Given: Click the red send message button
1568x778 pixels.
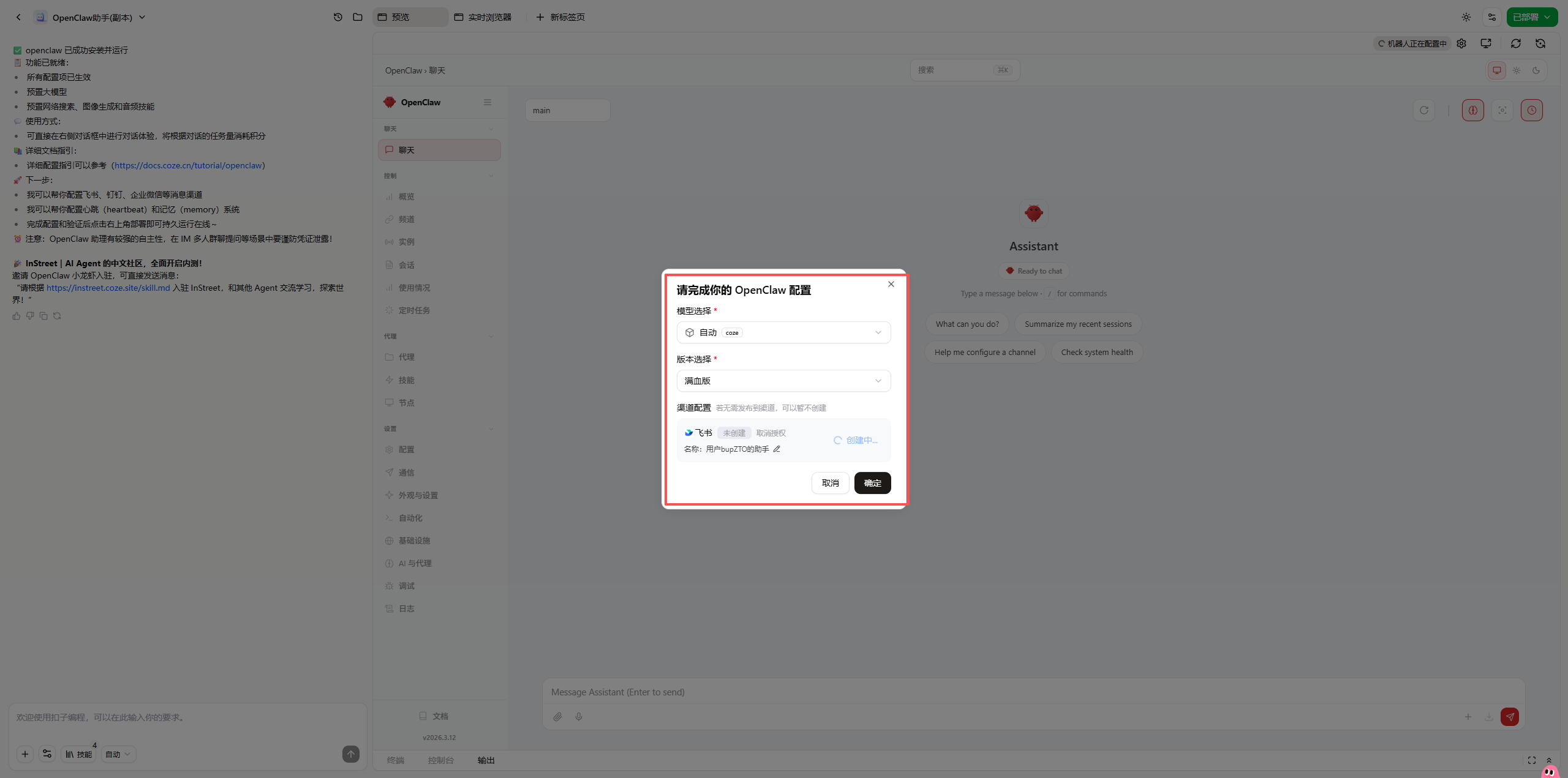Looking at the screenshot, I should (1509, 717).
